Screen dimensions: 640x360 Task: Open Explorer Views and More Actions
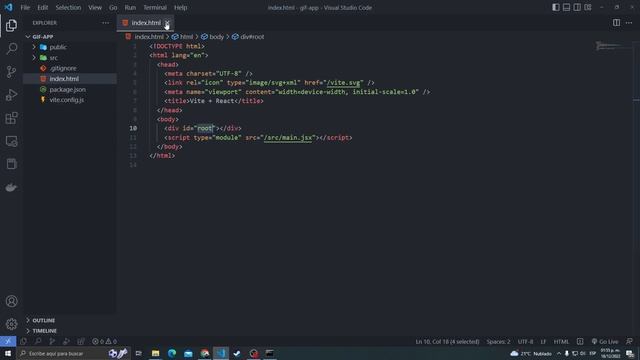(x=106, y=23)
